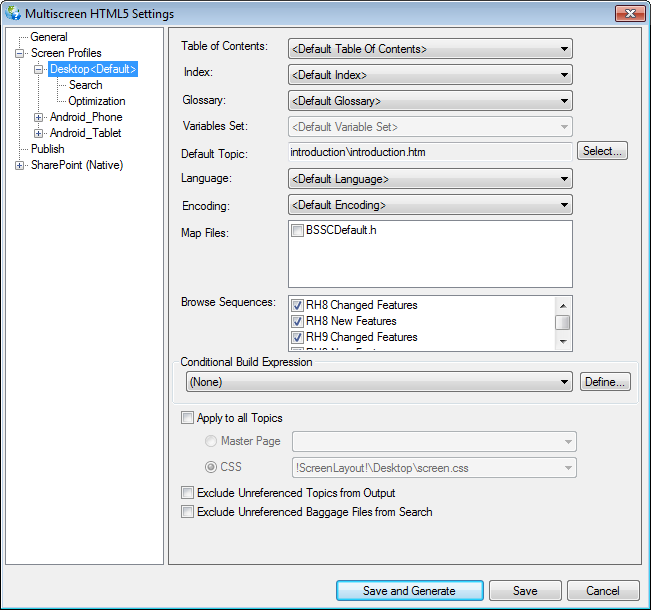Collapse the Desktop<Default> tree node

pyautogui.click(x=39, y=69)
